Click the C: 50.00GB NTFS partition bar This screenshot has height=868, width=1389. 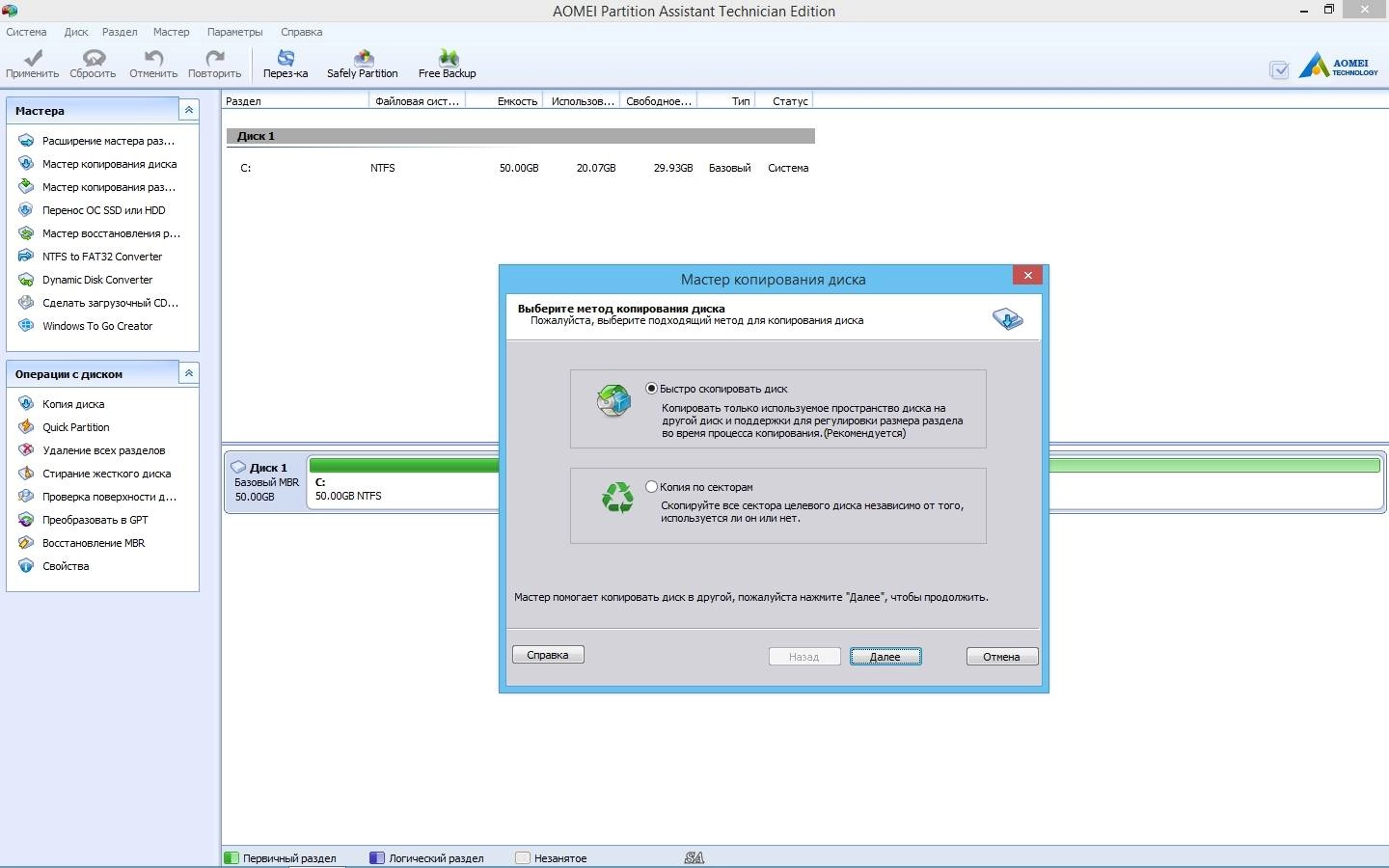pyautogui.click(x=403, y=482)
